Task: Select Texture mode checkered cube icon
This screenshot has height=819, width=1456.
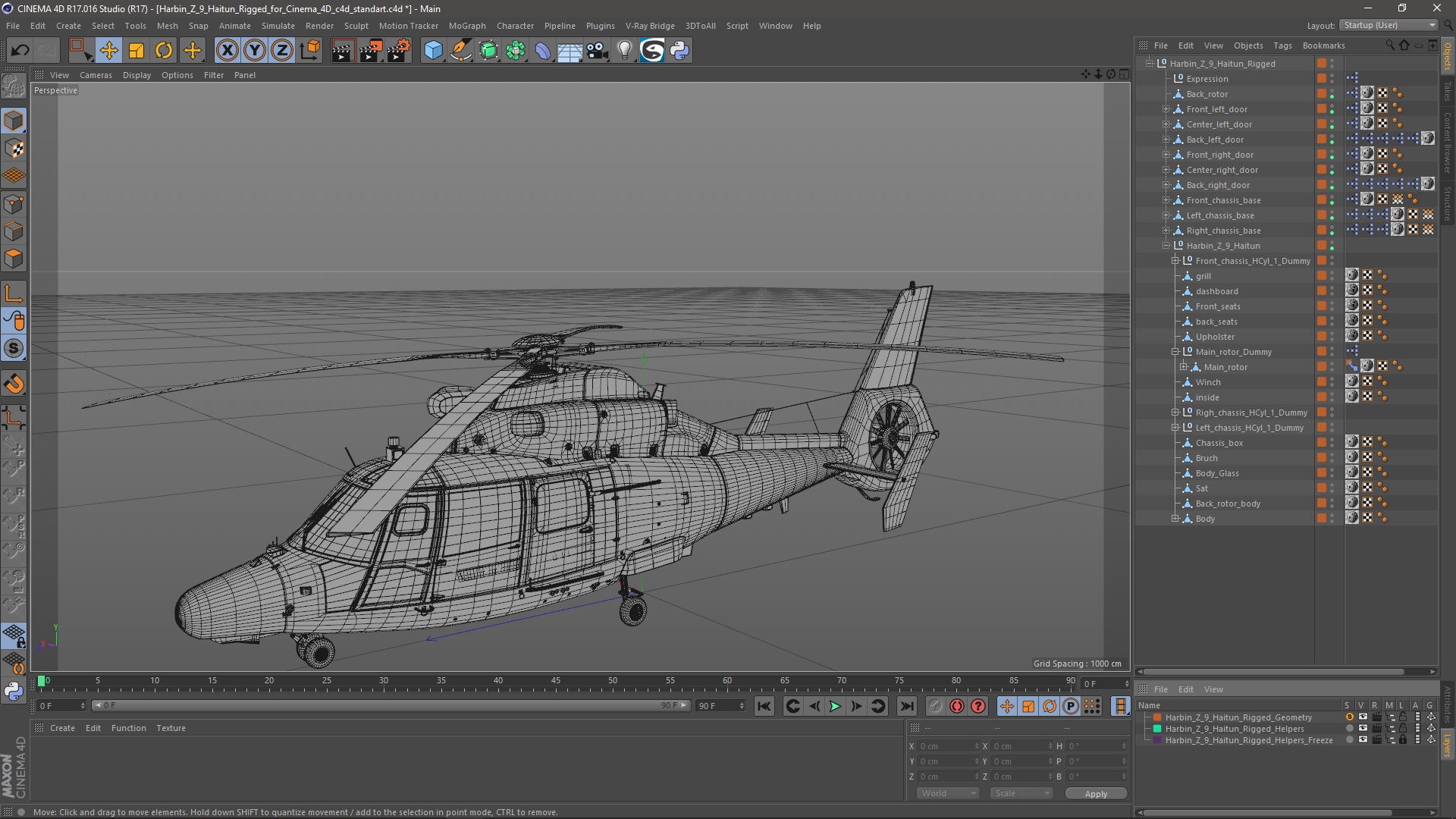Action: click(14, 149)
